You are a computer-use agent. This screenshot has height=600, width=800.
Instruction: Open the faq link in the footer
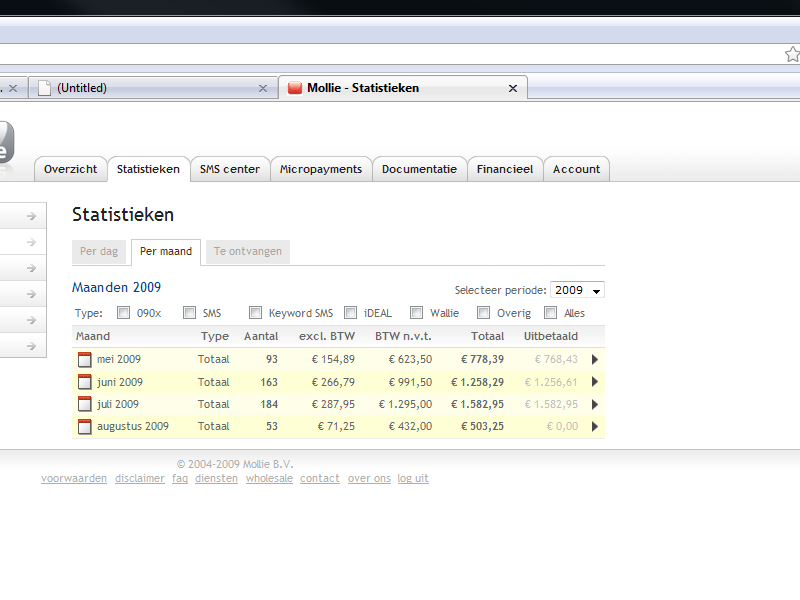(180, 479)
